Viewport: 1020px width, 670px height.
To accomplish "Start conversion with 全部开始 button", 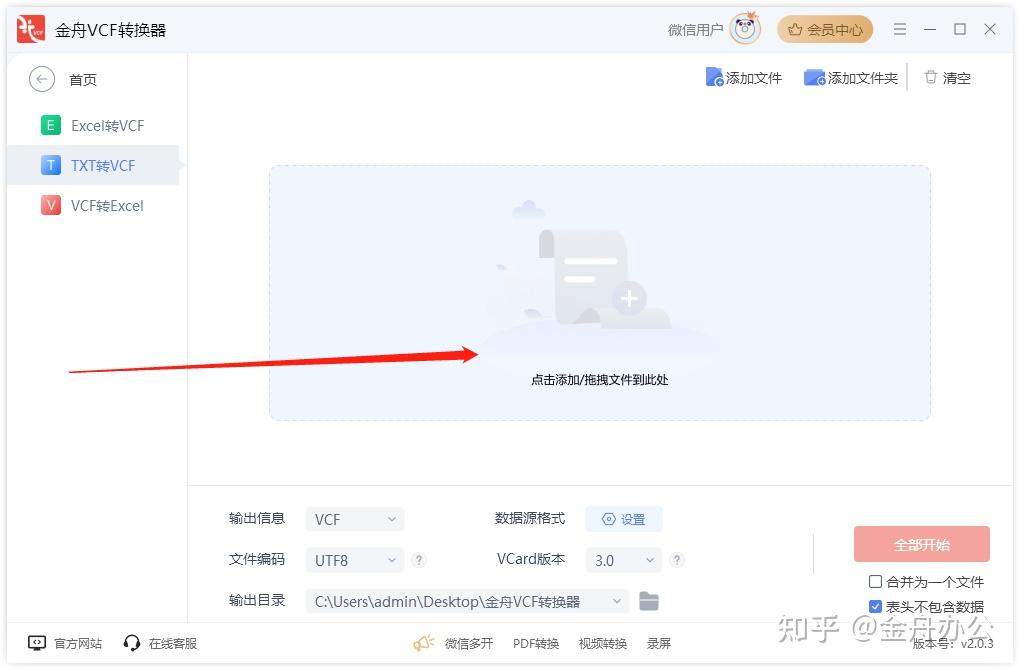I will point(920,543).
